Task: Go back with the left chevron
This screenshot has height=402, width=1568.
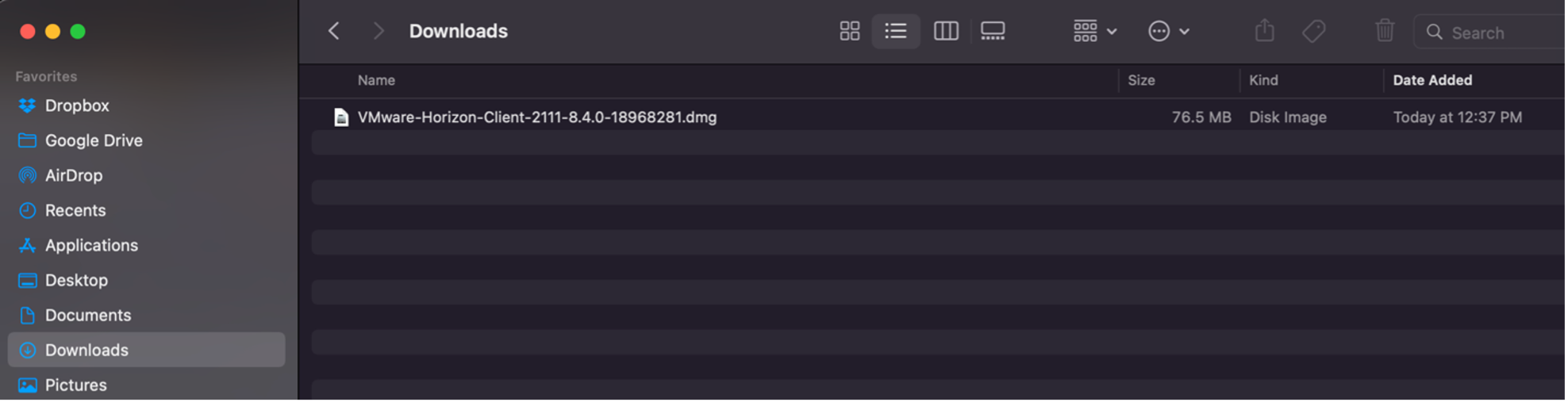Action: pyautogui.click(x=334, y=32)
